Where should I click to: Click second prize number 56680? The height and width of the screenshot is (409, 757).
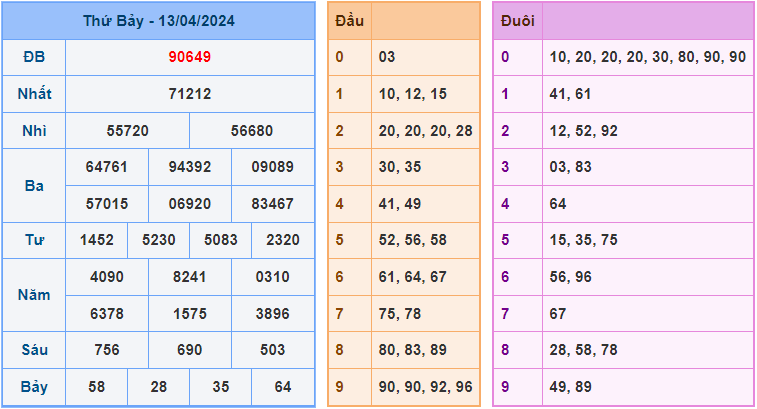[x=252, y=131]
